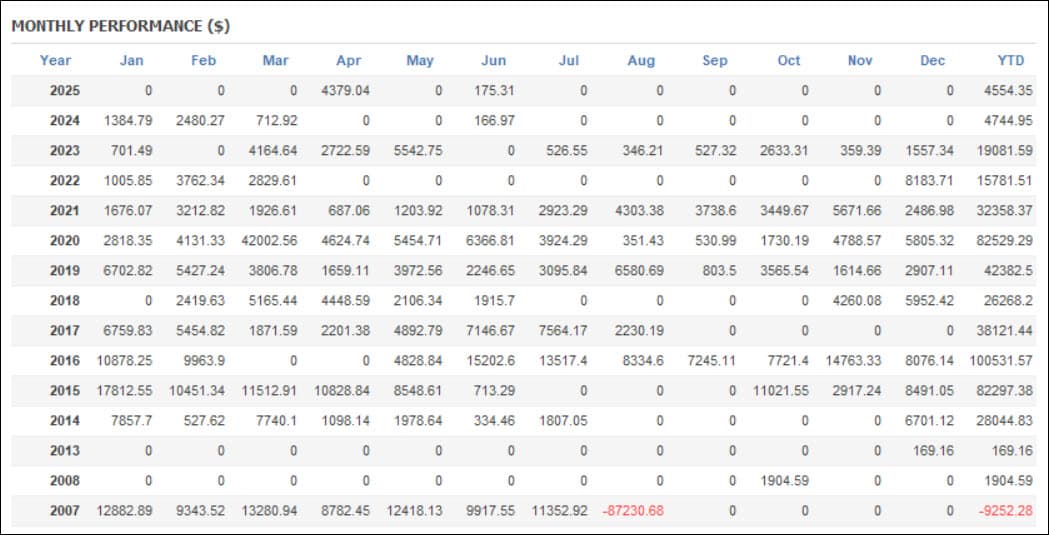Select the 2013 December value 169.16
This screenshot has width=1049, height=535.
(x=933, y=451)
